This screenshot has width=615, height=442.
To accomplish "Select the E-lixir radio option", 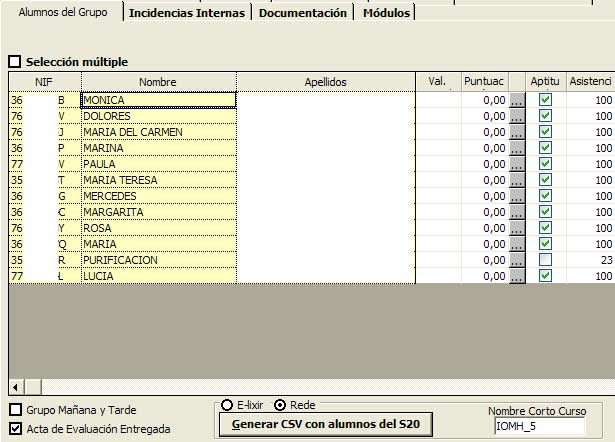I will 228,405.
